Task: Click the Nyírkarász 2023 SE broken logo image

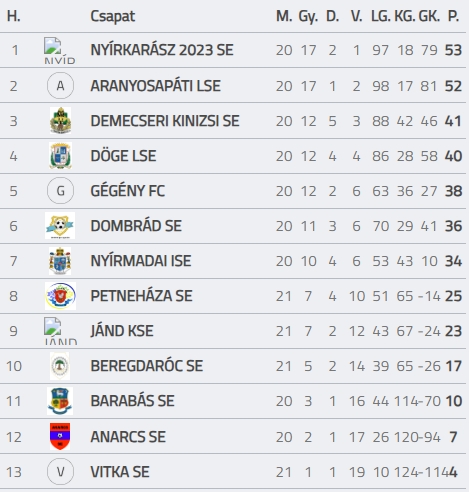Action: (59, 51)
